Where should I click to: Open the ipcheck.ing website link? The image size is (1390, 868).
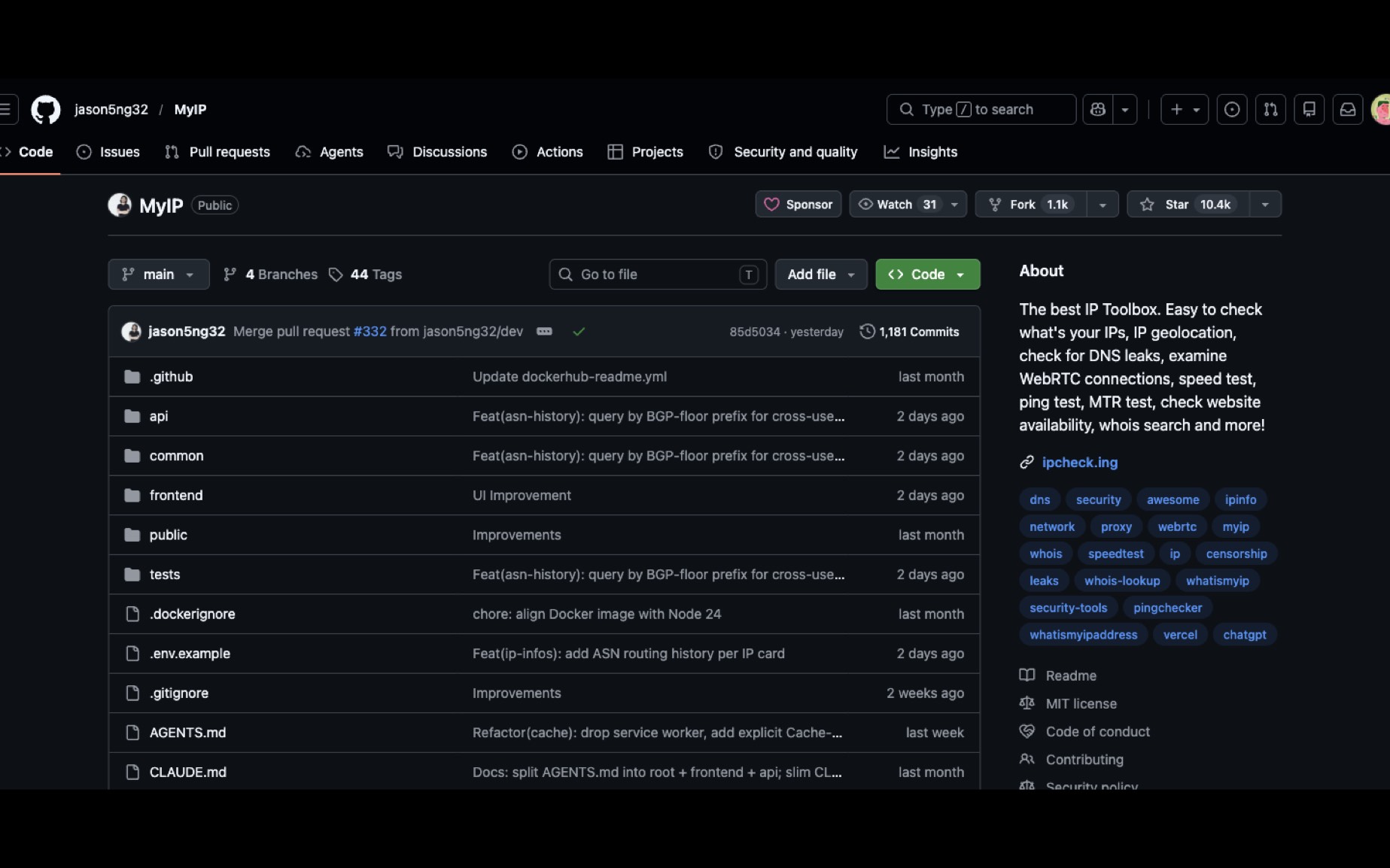click(1080, 463)
